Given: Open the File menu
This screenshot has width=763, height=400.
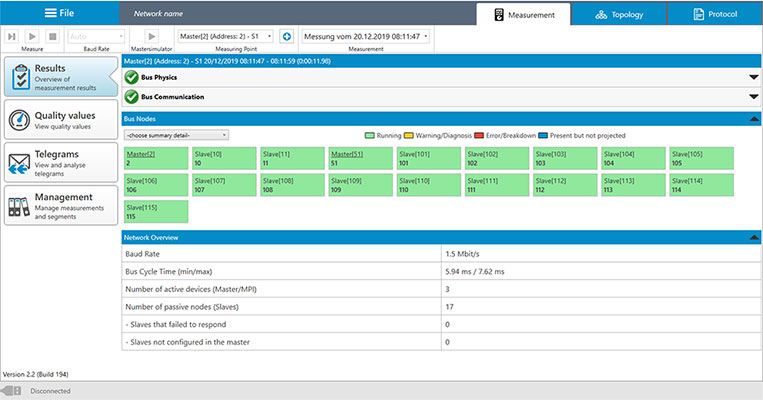Looking at the screenshot, I should tap(59, 14).
